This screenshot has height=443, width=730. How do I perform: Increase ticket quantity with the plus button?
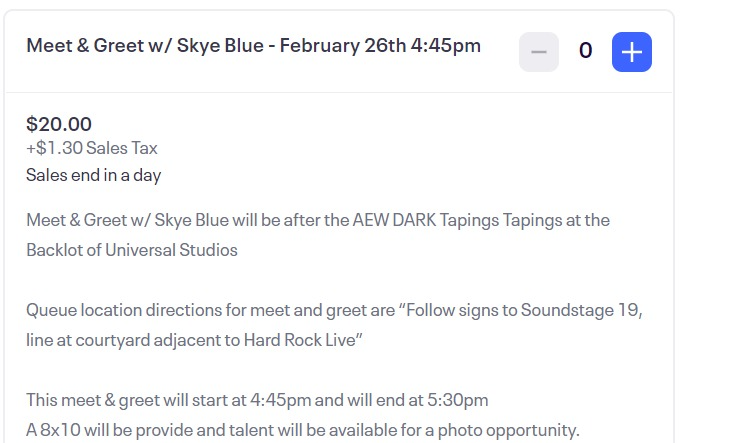(631, 52)
